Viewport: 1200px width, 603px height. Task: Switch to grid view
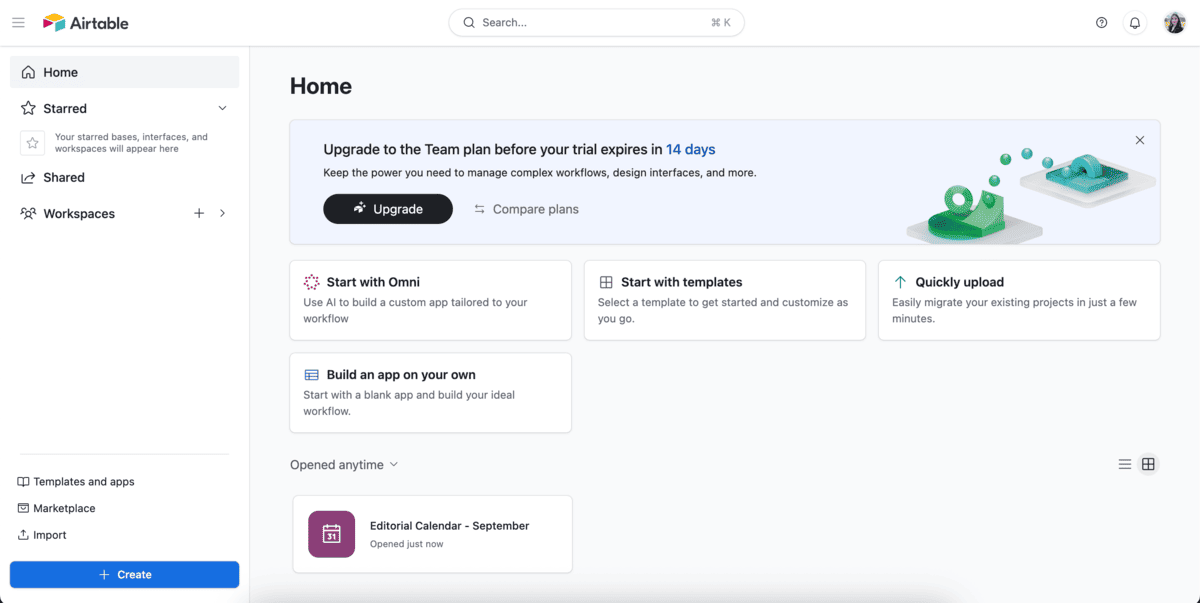click(1148, 464)
